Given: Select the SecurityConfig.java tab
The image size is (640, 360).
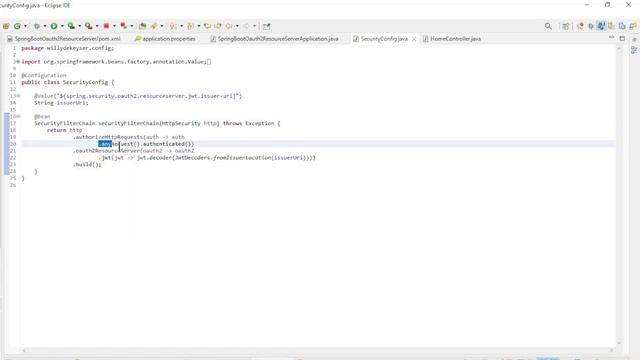Looking at the screenshot, I should click(x=384, y=39).
